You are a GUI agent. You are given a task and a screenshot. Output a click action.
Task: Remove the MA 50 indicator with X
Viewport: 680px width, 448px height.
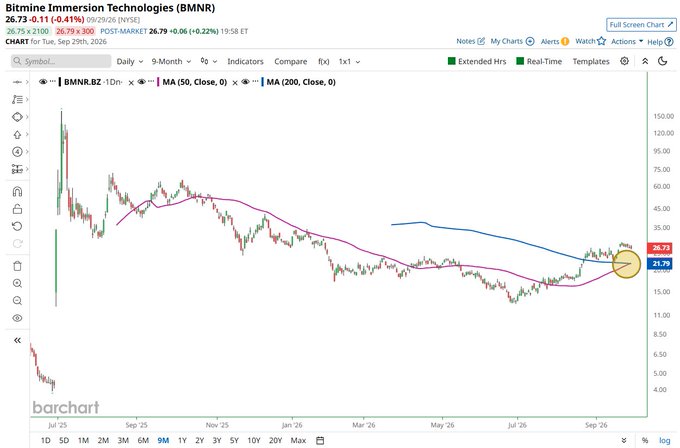point(235,83)
